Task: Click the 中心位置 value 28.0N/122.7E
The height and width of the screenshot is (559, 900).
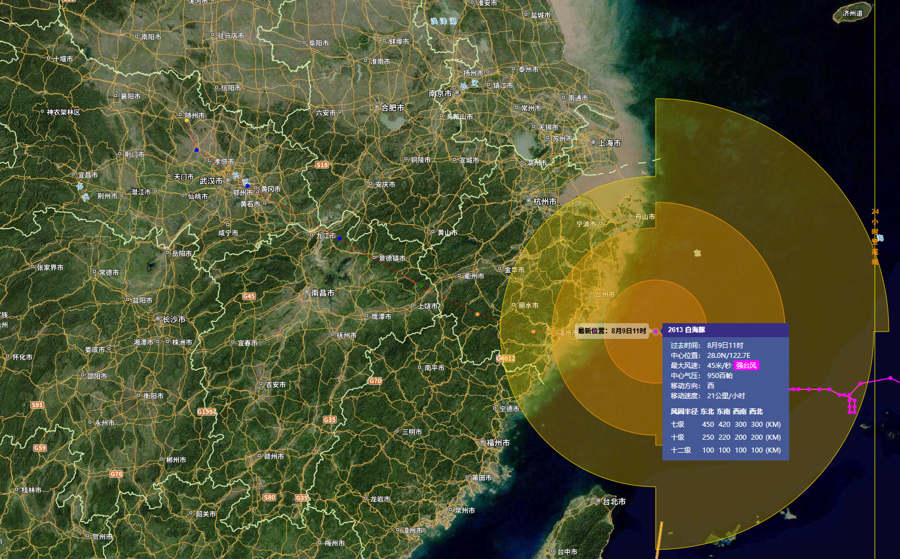Action: coord(728,355)
